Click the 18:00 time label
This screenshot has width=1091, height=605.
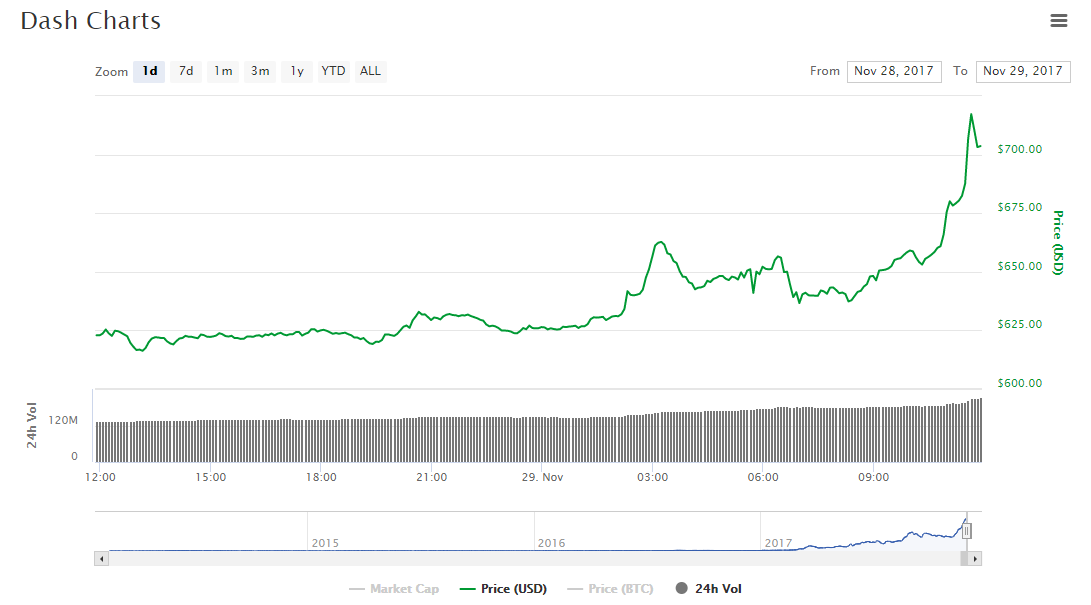click(321, 477)
